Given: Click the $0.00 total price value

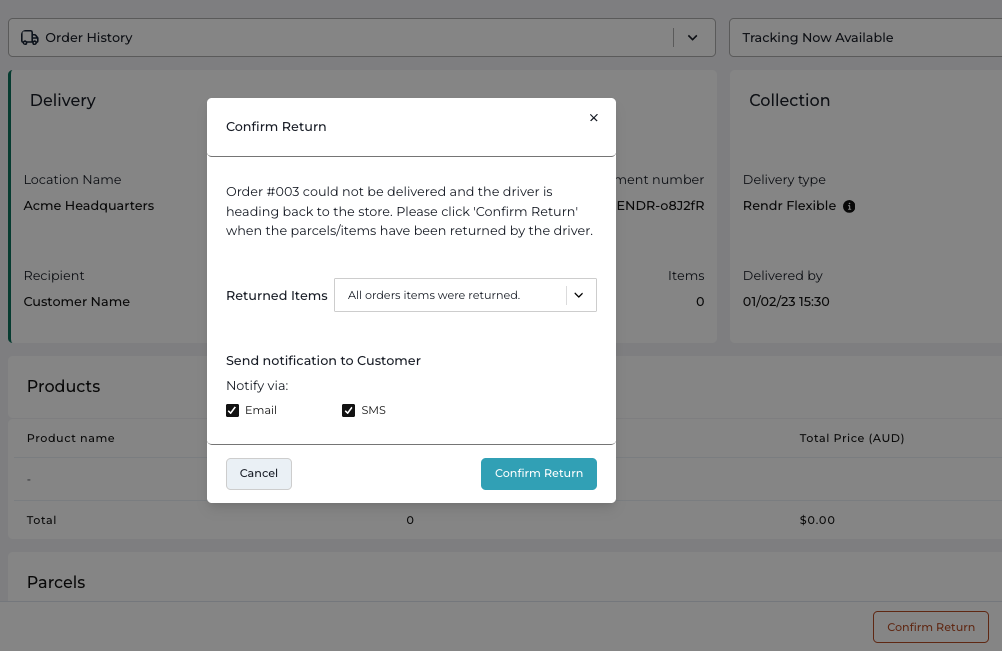Looking at the screenshot, I should (x=817, y=520).
